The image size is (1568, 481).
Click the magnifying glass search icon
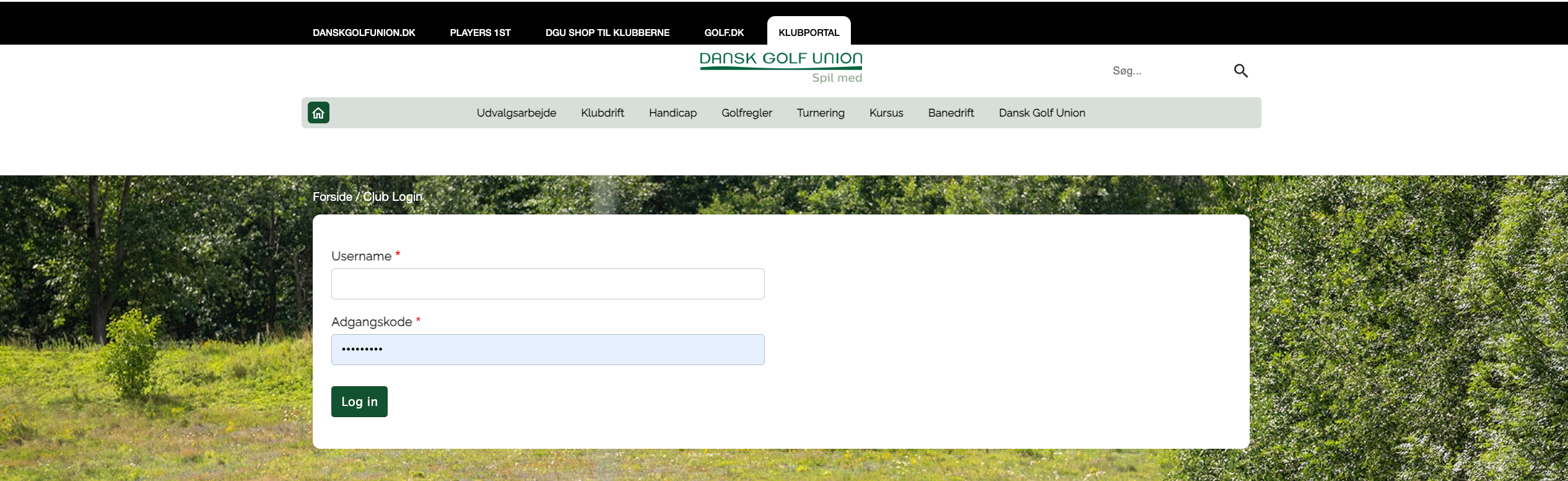point(1240,71)
